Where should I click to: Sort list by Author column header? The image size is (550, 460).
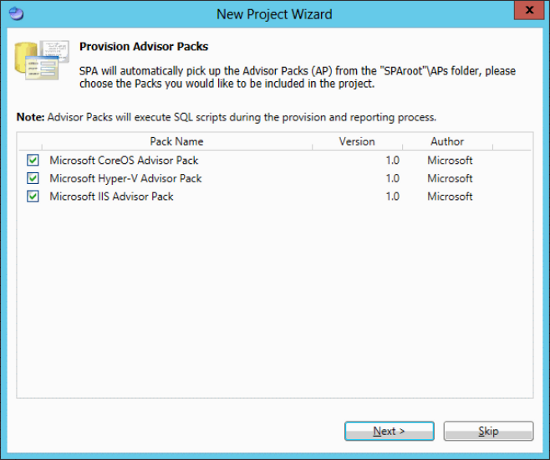coord(447,141)
